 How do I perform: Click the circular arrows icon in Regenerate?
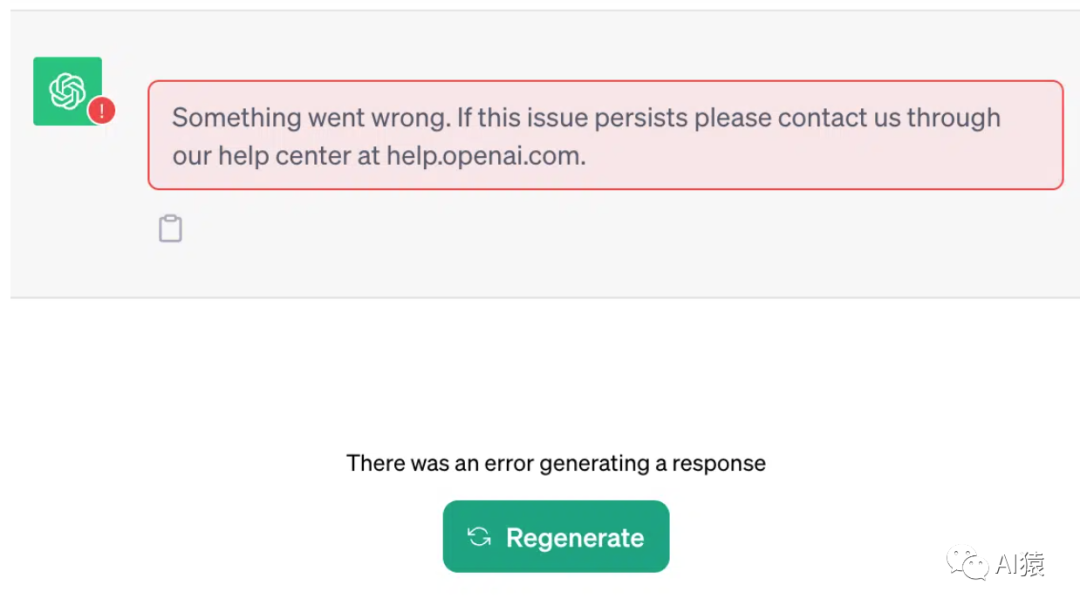pos(480,537)
